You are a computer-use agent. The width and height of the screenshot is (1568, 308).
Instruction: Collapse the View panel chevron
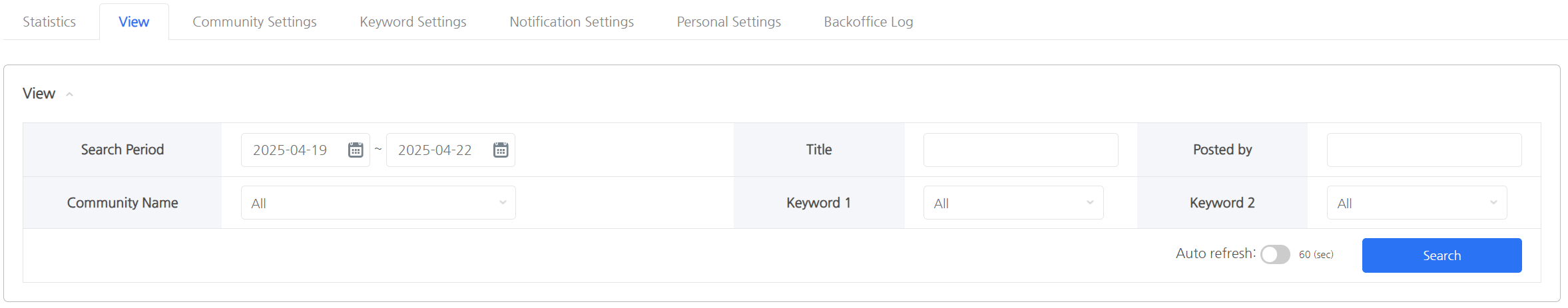[69, 94]
